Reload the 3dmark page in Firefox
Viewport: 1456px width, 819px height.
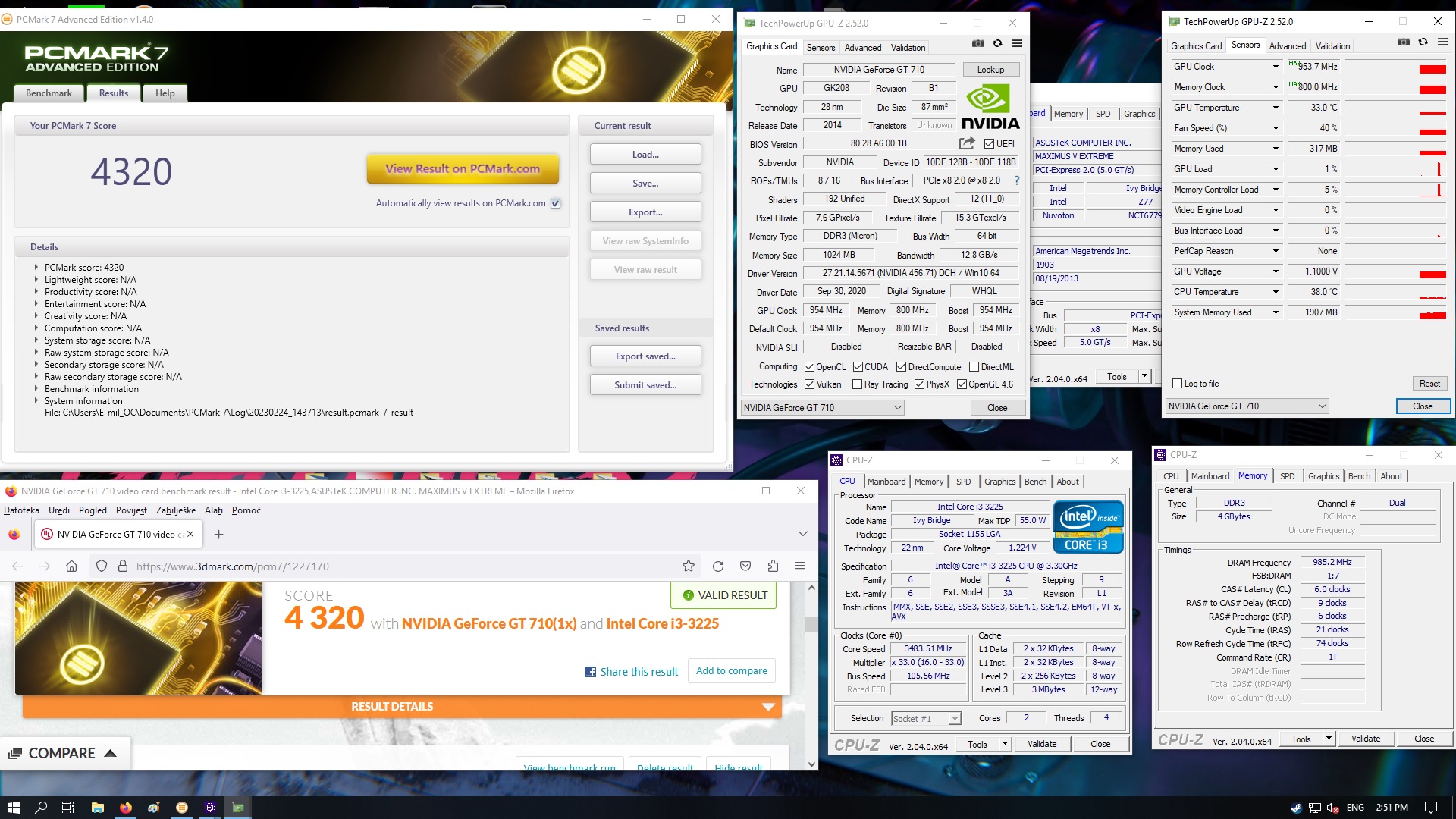[x=718, y=566]
